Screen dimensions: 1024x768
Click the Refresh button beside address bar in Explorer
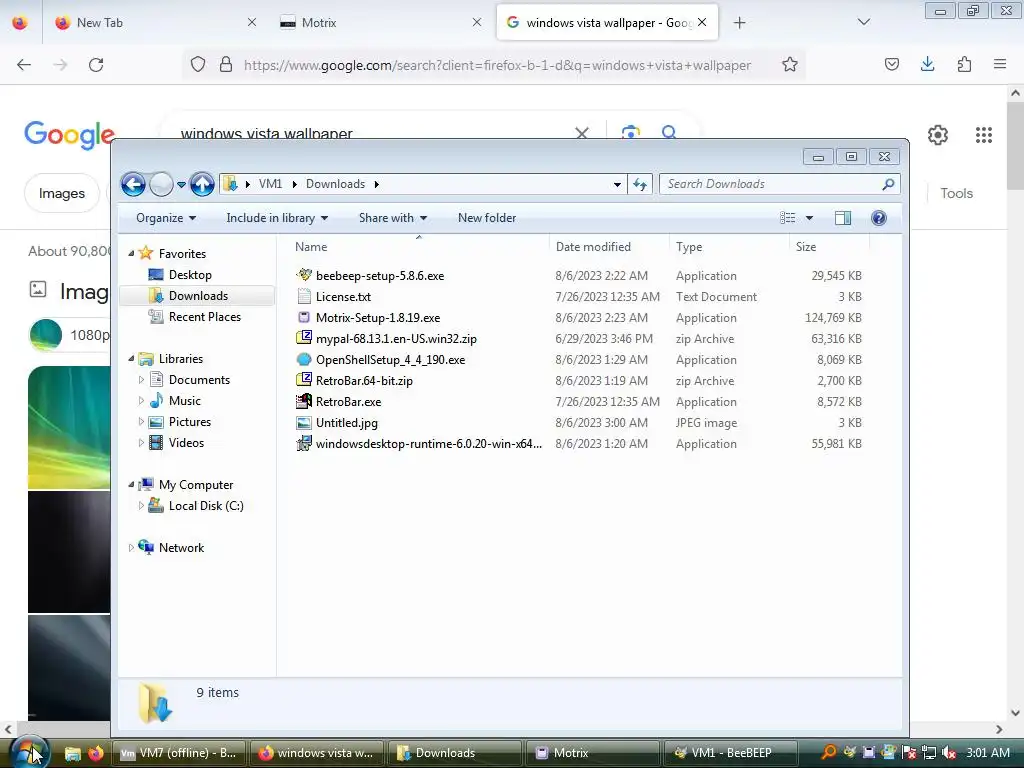pos(640,185)
